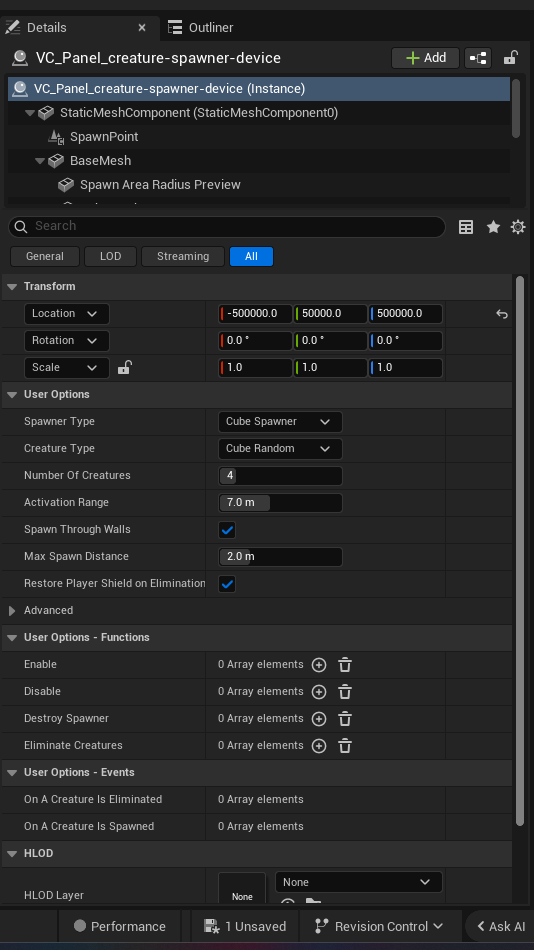Expand the Advanced section

point(12,611)
